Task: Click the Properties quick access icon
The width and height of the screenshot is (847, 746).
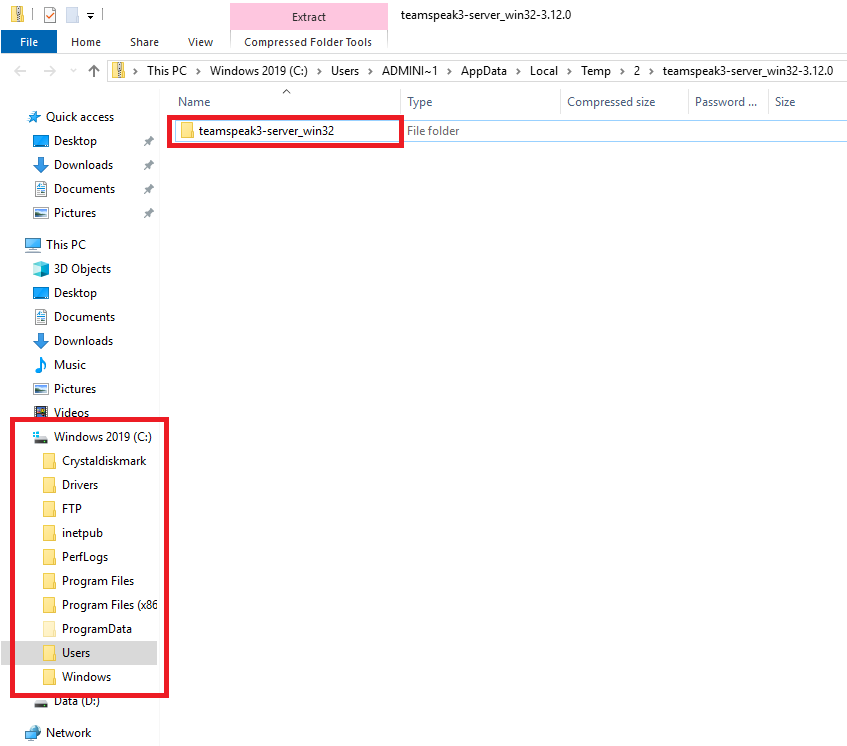Action: pos(50,15)
